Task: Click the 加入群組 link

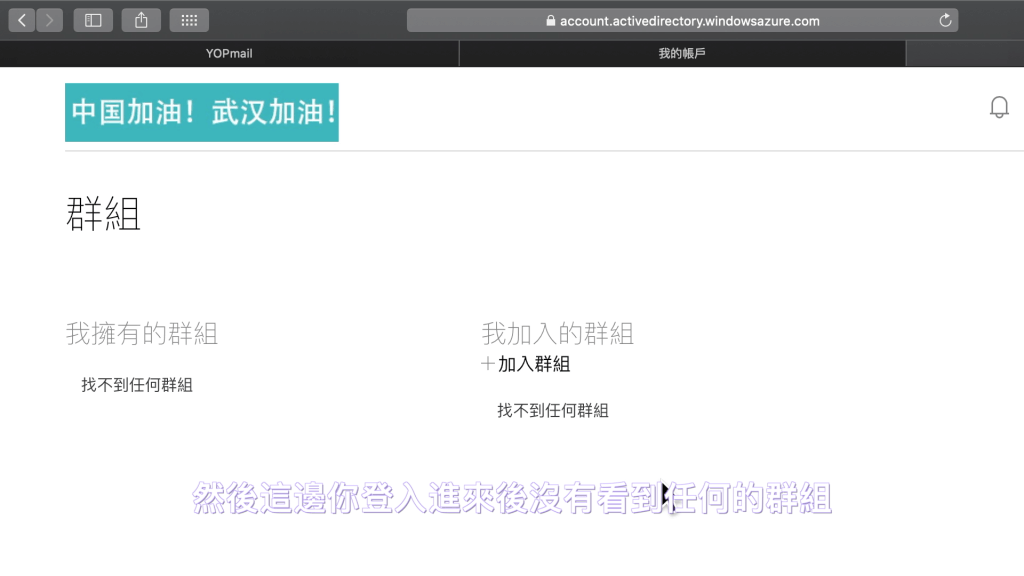Action: pos(534,364)
